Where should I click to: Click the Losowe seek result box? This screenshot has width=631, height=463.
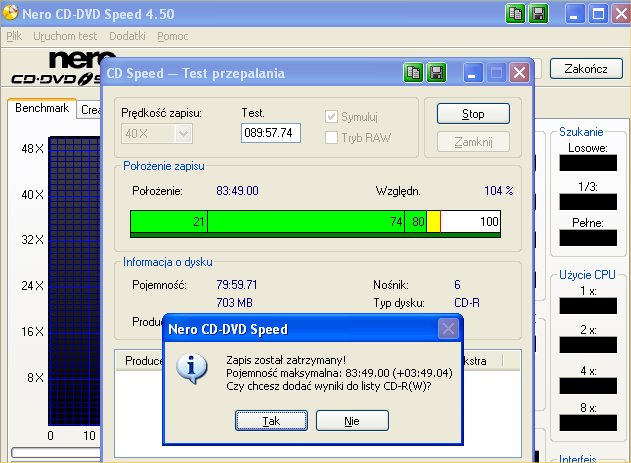pos(588,163)
